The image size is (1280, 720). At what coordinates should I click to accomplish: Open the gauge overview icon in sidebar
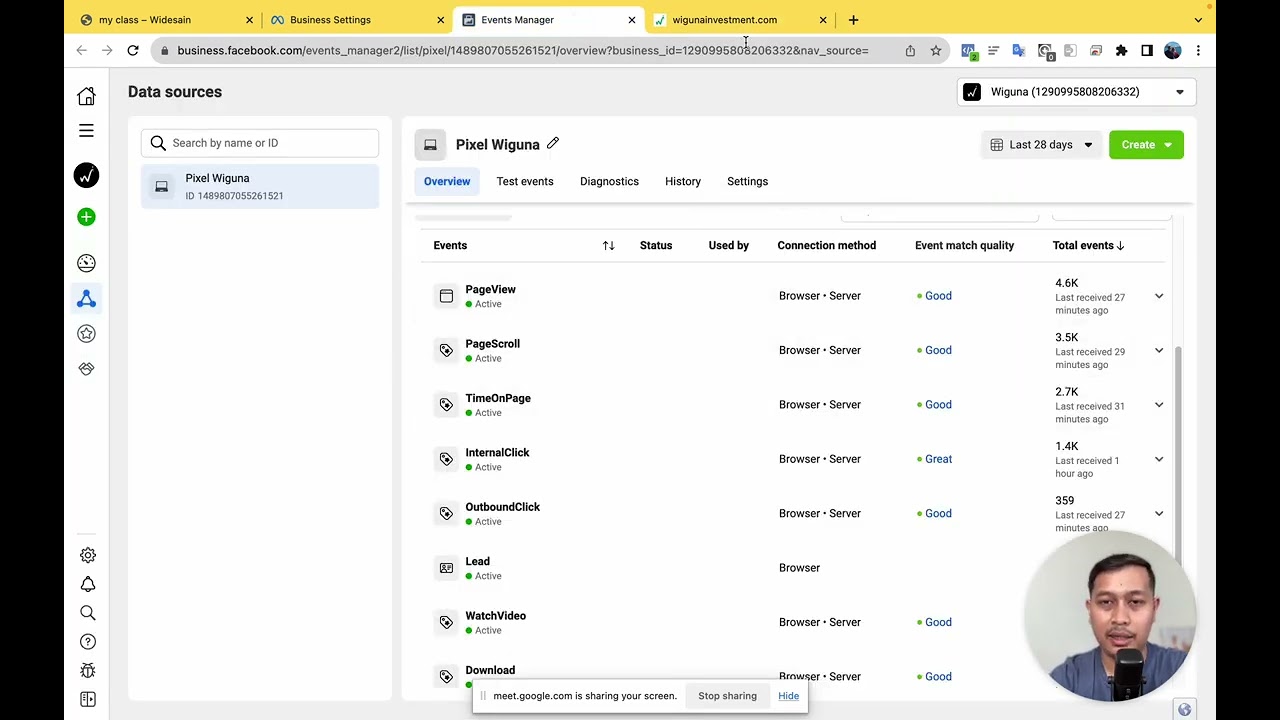pos(86,263)
